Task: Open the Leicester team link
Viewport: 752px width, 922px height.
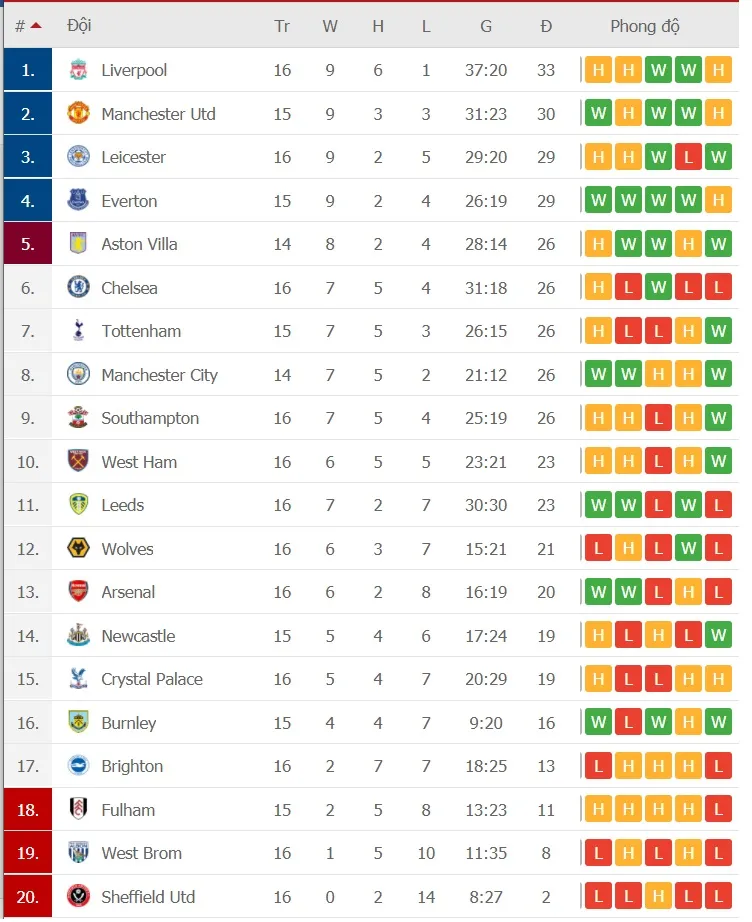Action: click(133, 157)
